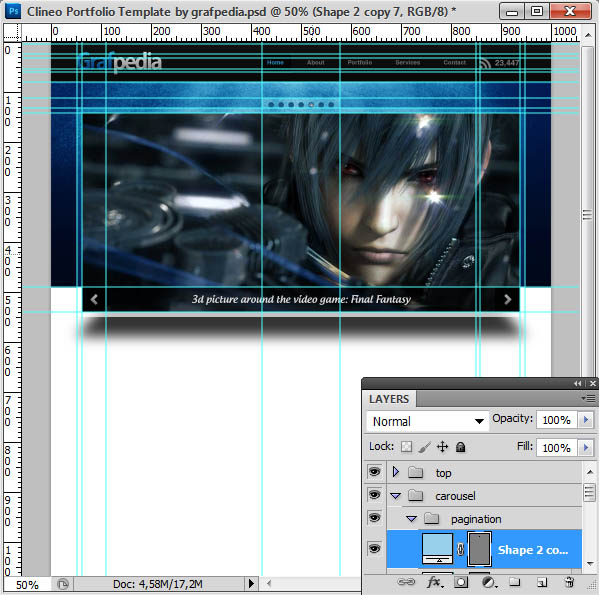Create a new group folder
The image size is (599, 595).
(x=515, y=582)
